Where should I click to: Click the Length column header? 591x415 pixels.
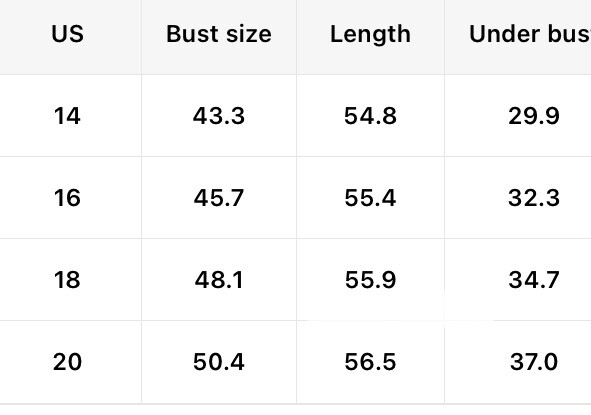pyautogui.click(x=370, y=35)
